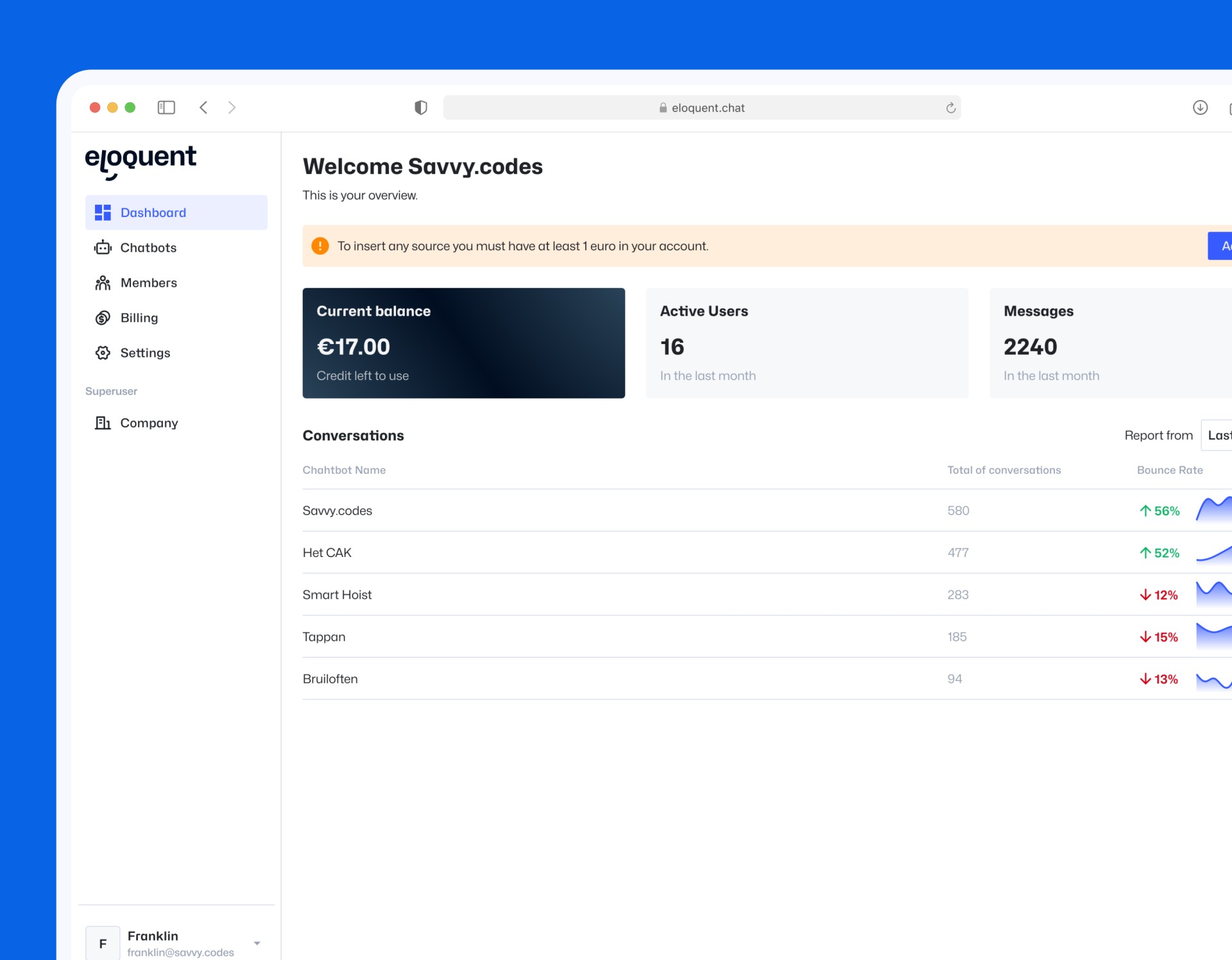The width and height of the screenshot is (1232, 960).
Task: Open the Het CAK chatbot row
Action: click(767, 553)
